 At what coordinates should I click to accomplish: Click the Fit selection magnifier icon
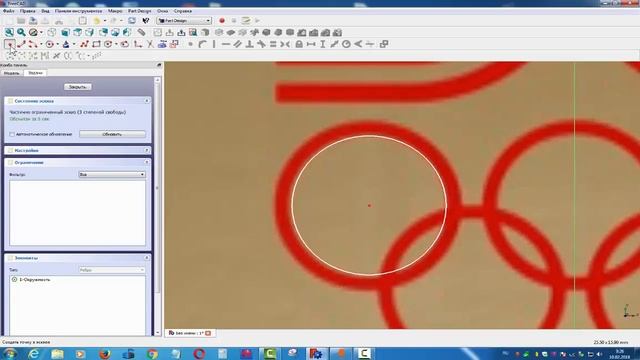pyautogui.click(x=21, y=32)
